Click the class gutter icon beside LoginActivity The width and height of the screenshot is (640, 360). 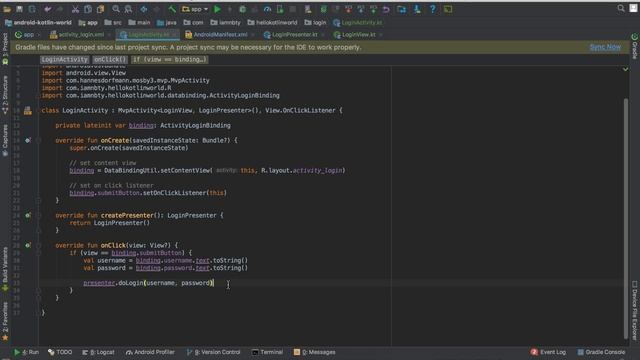[x=28, y=111]
